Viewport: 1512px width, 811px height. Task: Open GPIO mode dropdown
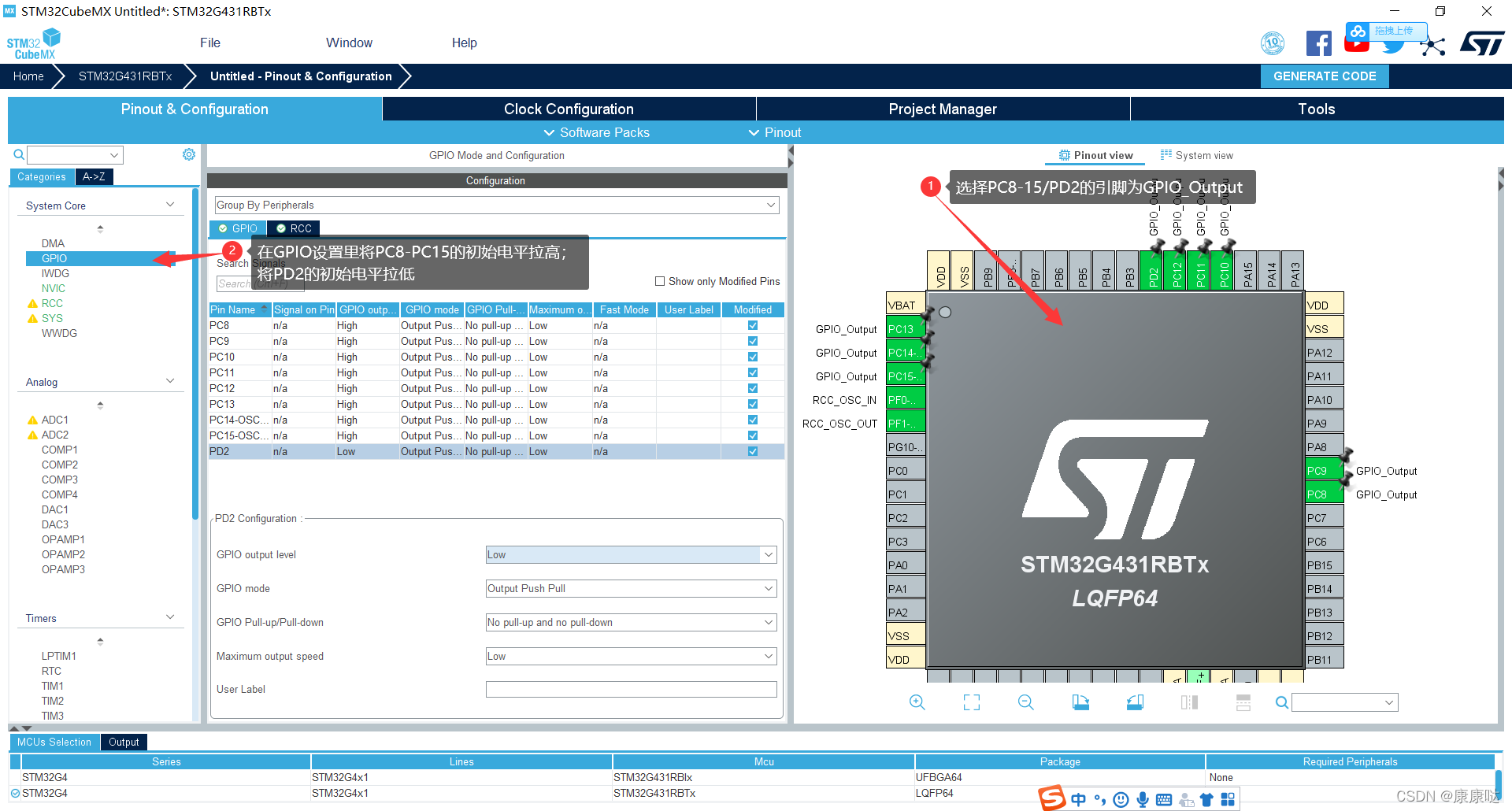click(x=631, y=588)
